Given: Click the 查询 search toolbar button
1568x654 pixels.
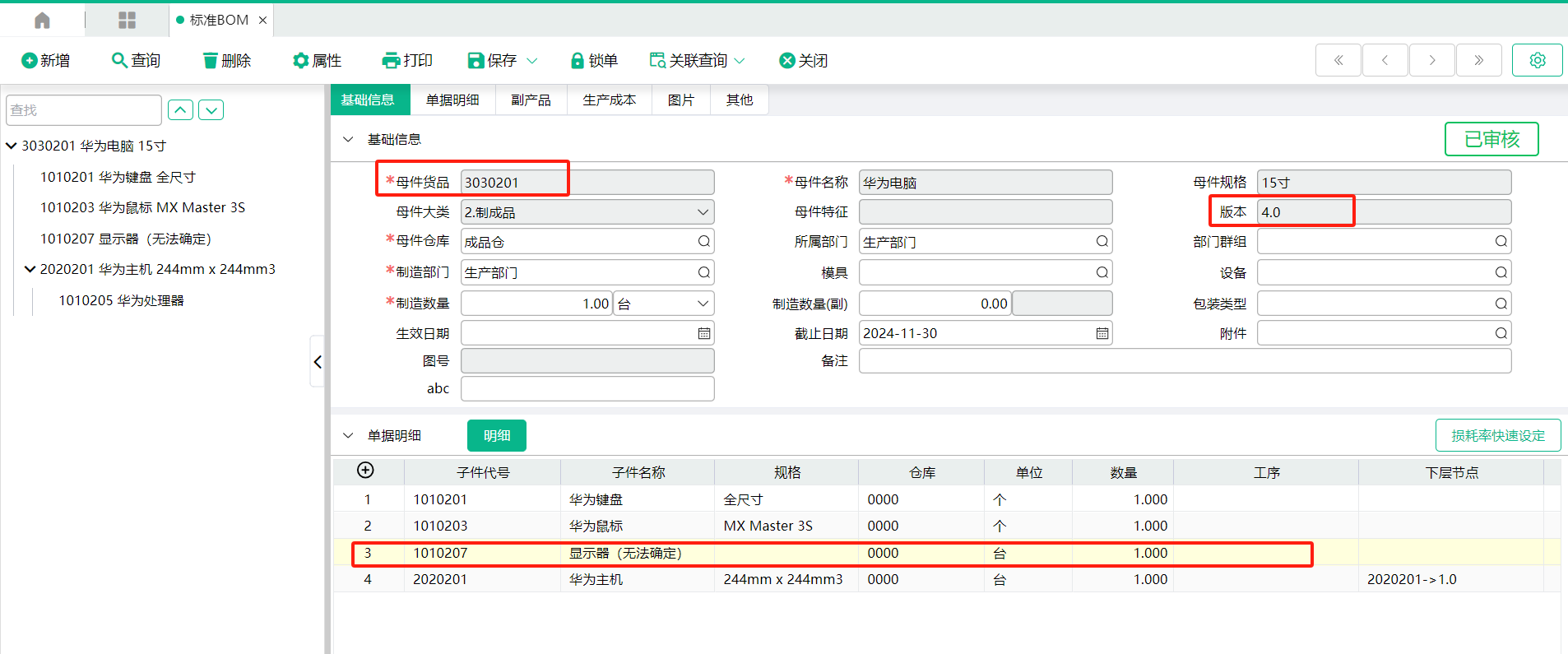Looking at the screenshot, I should point(136,60).
